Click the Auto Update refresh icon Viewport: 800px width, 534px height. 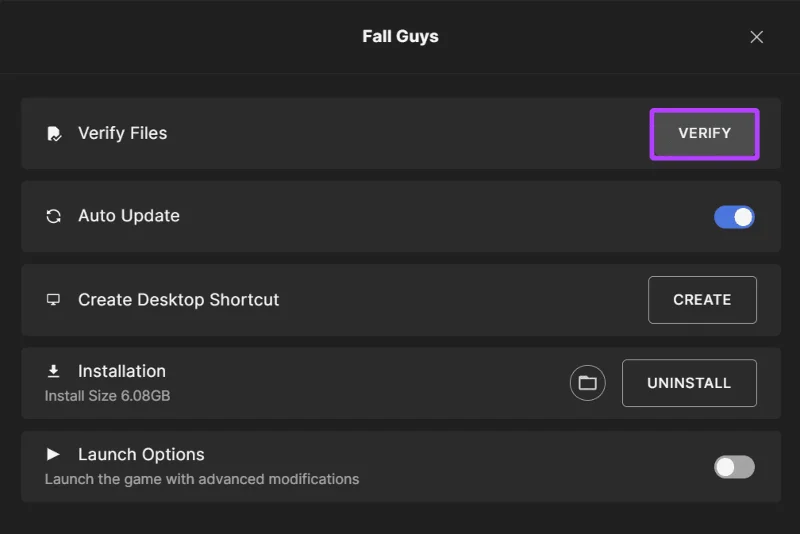click(54, 216)
